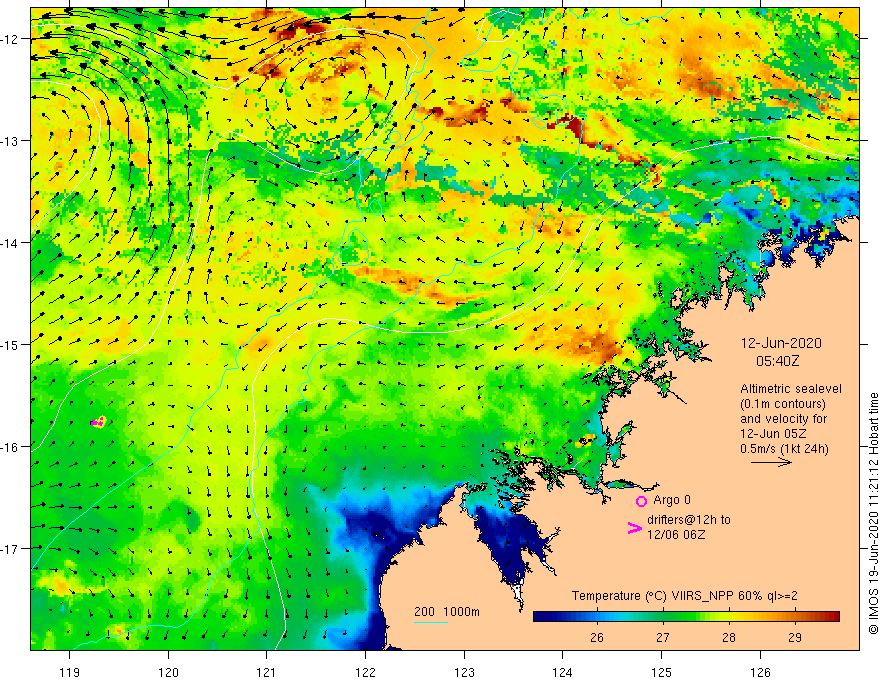The height and width of the screenshot is (680, 880).
Task: Click the '12-Jun 05Z' legend text
Action: coord(773,434)
